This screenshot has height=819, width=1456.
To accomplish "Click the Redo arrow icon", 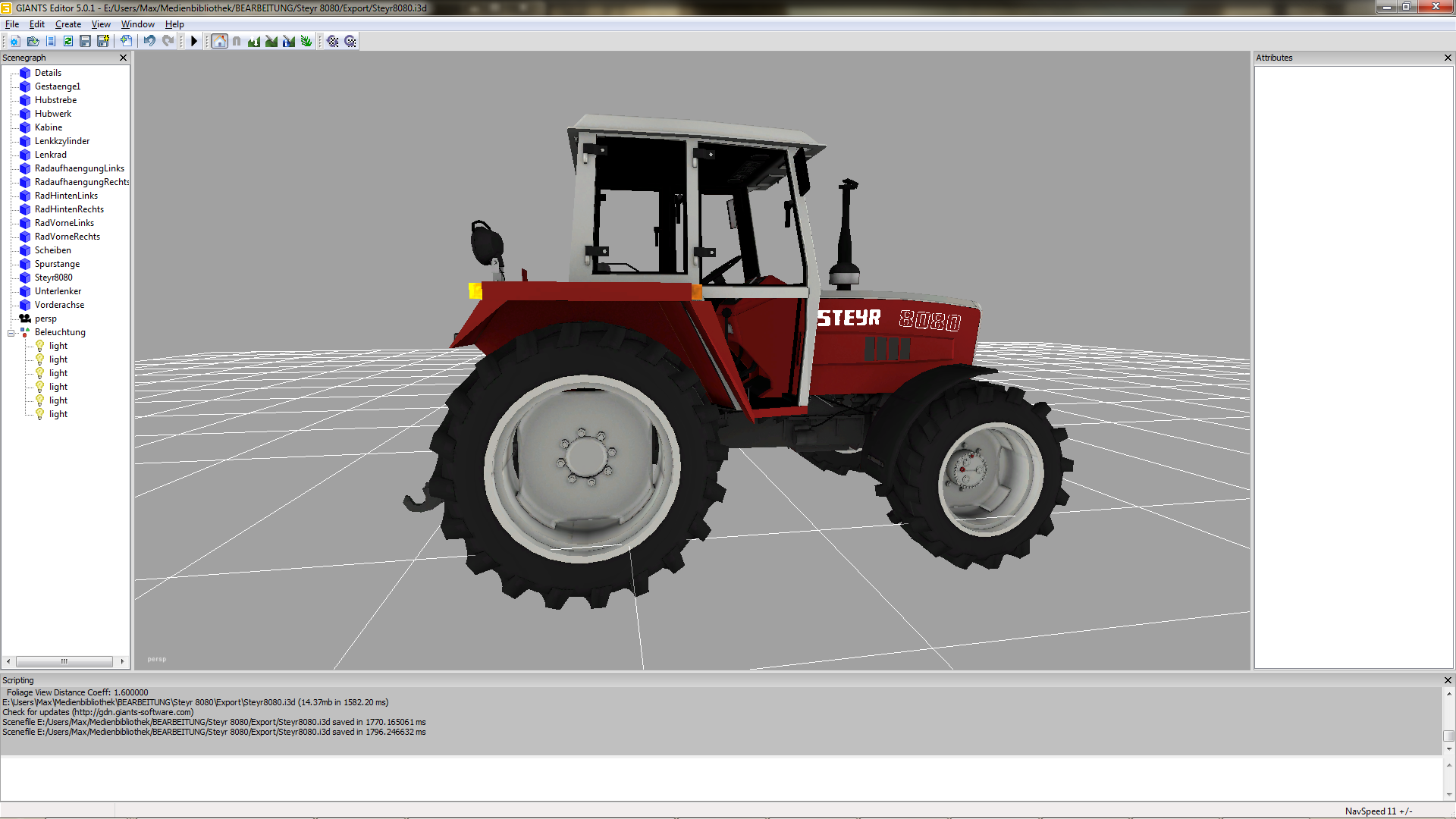I will [x=168, y=41].
